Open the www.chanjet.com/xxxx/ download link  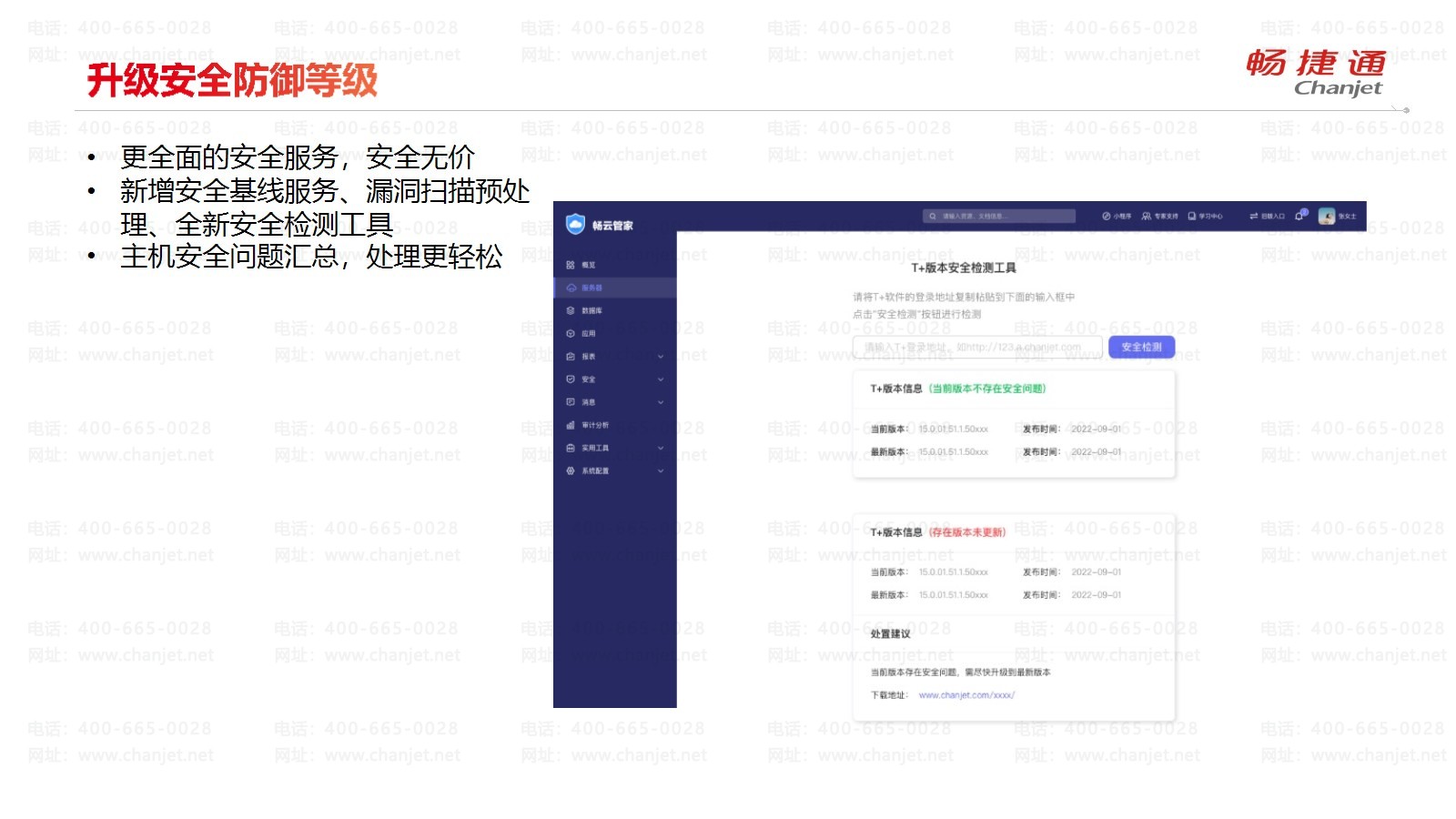(x=966, y=695)
